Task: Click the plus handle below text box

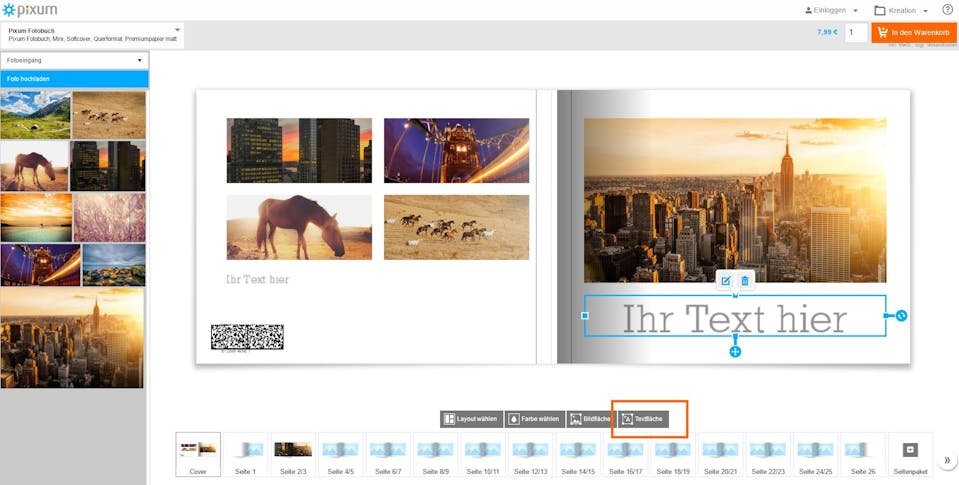Action: [735, 352]
